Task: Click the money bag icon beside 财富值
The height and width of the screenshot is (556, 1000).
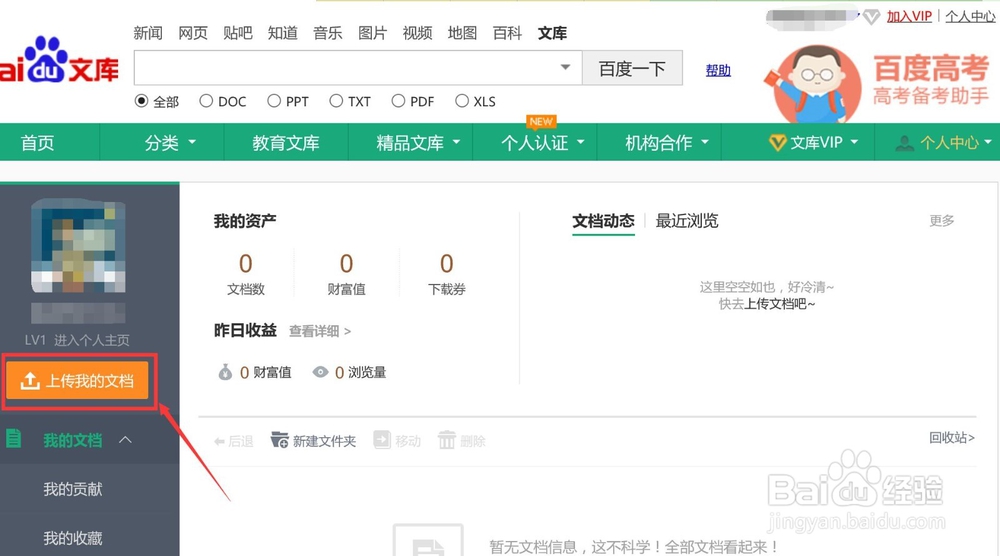Action: coord(225,372)
